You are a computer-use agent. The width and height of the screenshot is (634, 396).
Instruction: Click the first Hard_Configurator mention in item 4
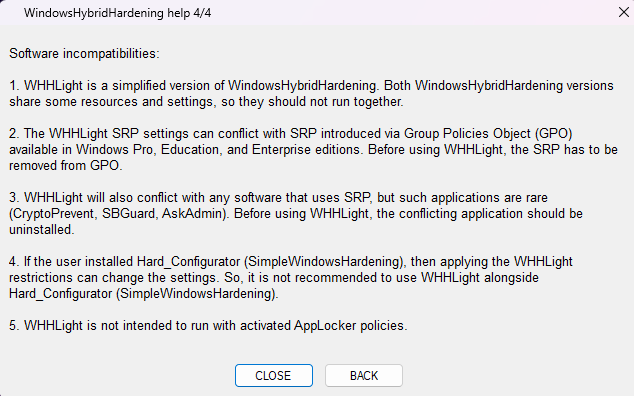188,262
